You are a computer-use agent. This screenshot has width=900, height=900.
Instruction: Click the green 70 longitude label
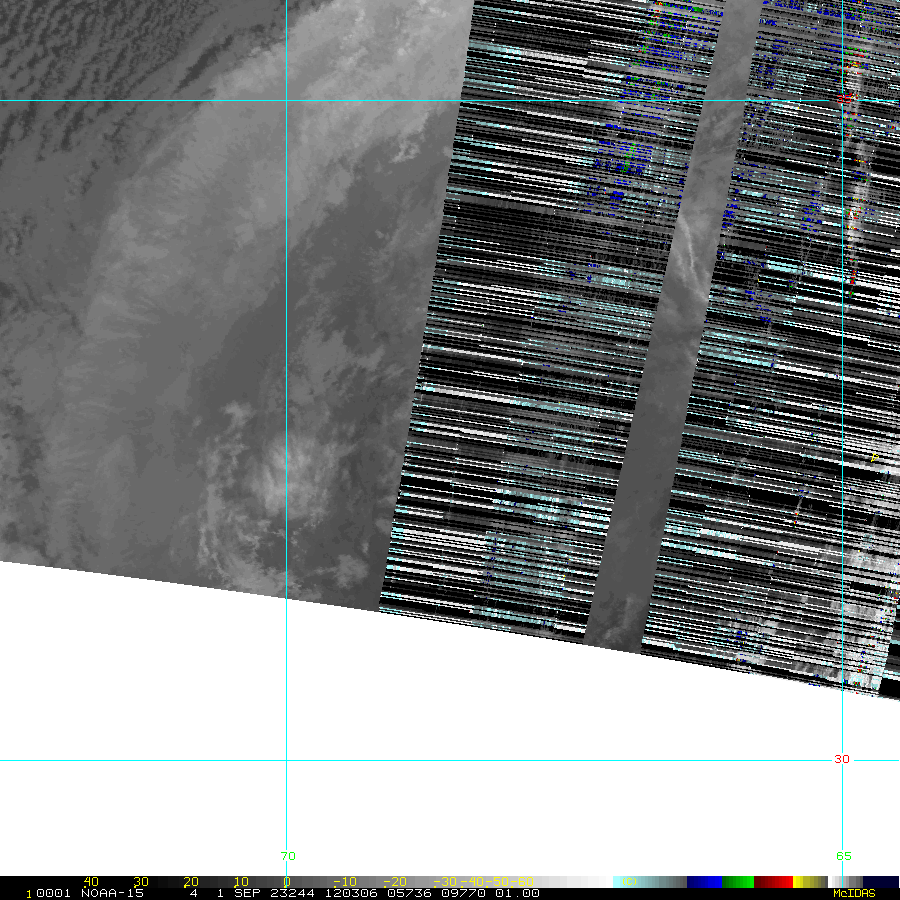(288, 856)
